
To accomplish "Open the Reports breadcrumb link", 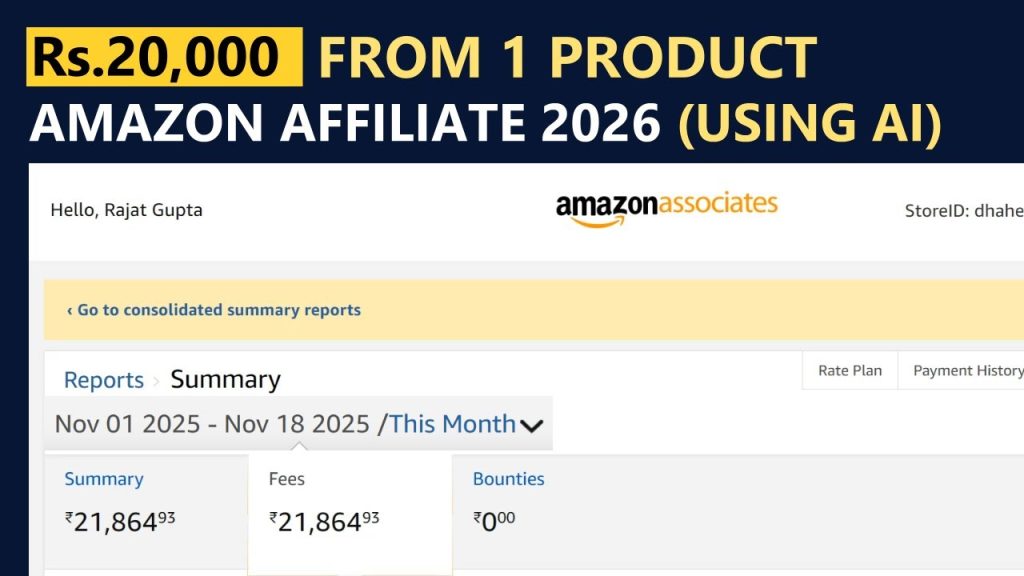I will click(104, 380).
